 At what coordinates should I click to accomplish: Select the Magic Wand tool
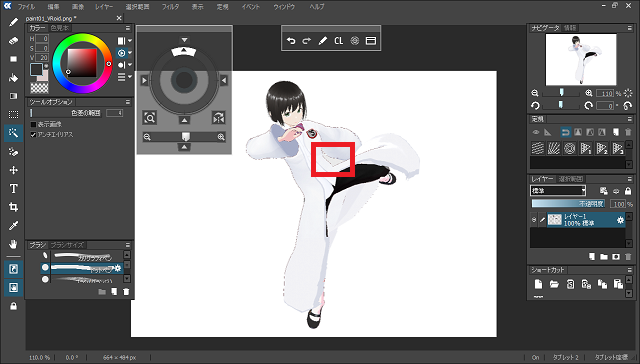[x=13, y=133]
